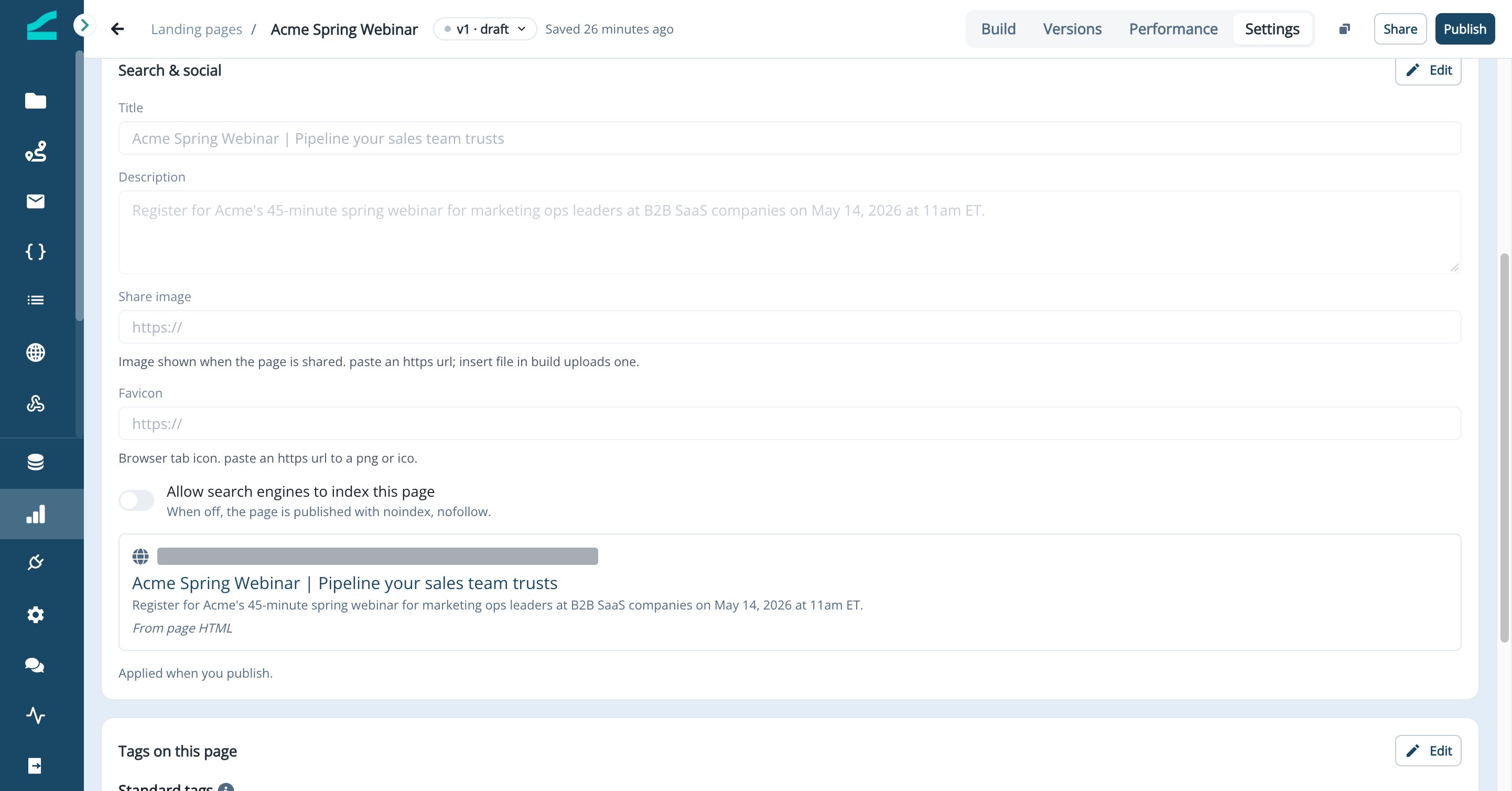Click the preview title Acme Spring Webinar link
Screen dimensions: 1512x791
(x=344, y=583)
